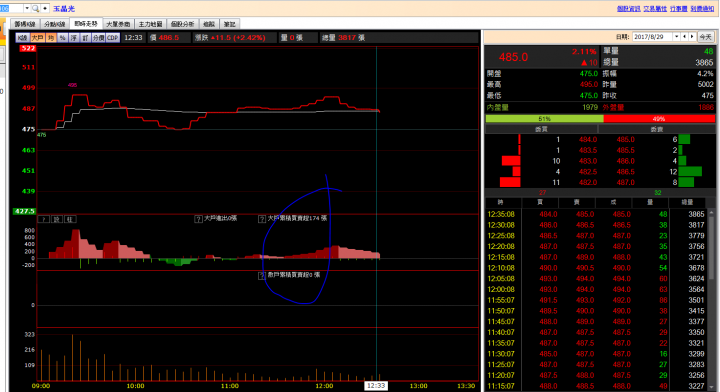Click the stock name 玉晶光

[64, 9]
